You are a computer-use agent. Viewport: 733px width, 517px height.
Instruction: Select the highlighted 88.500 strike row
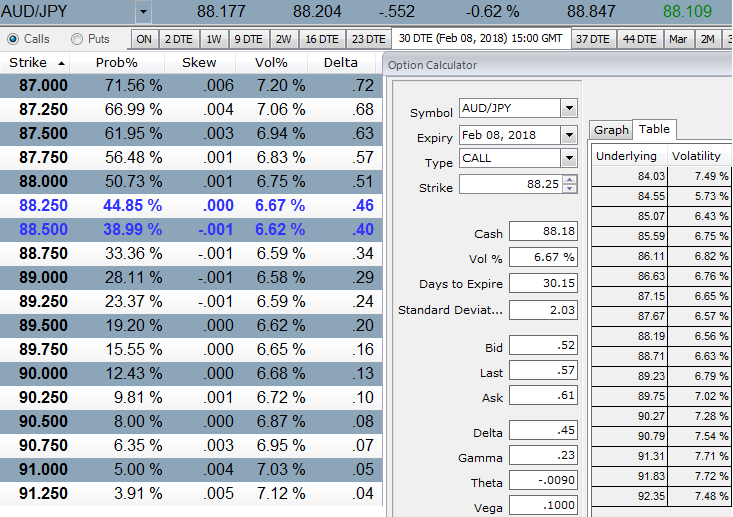tap(191, 230)
